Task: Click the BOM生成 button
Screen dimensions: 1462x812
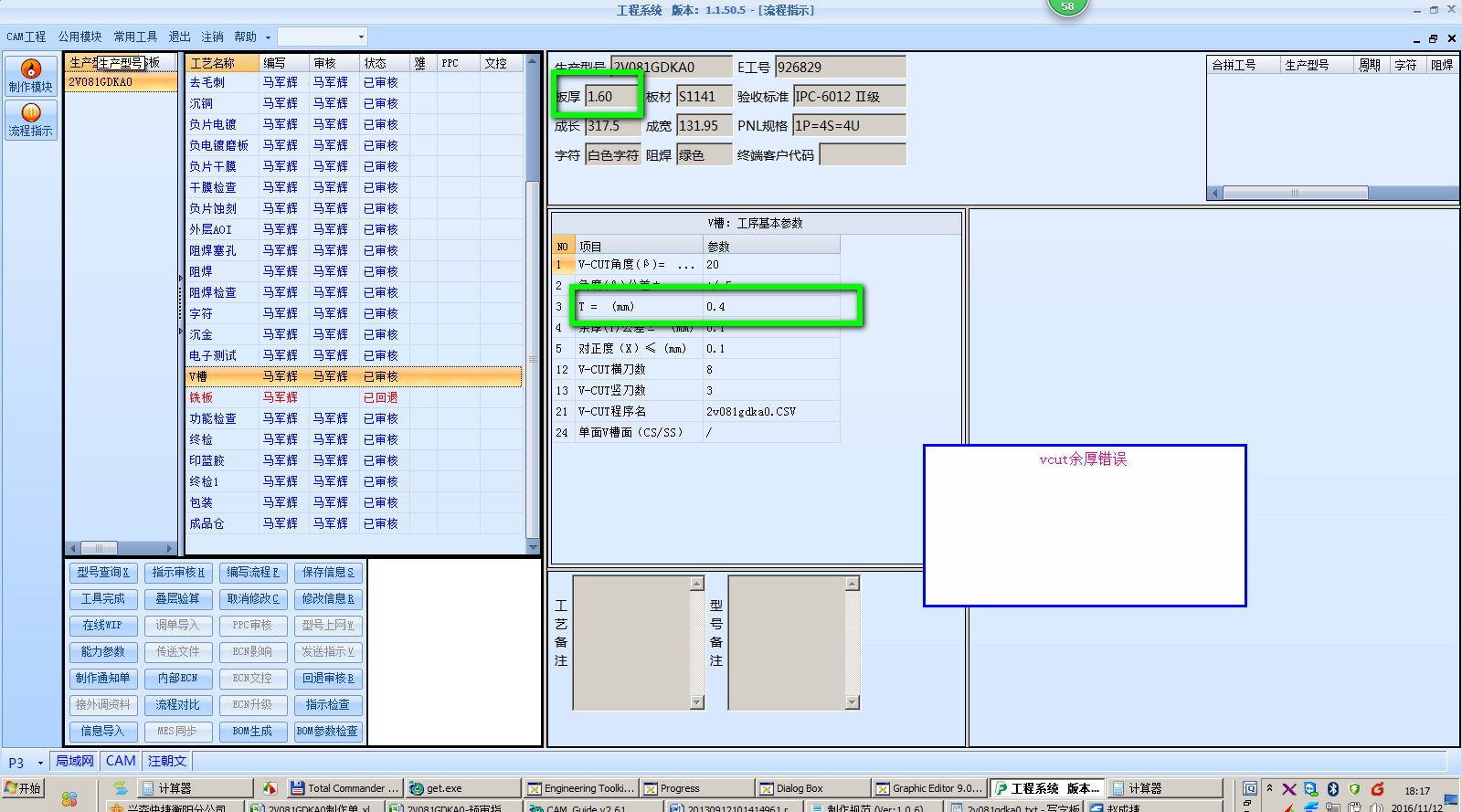Action: 253,732
